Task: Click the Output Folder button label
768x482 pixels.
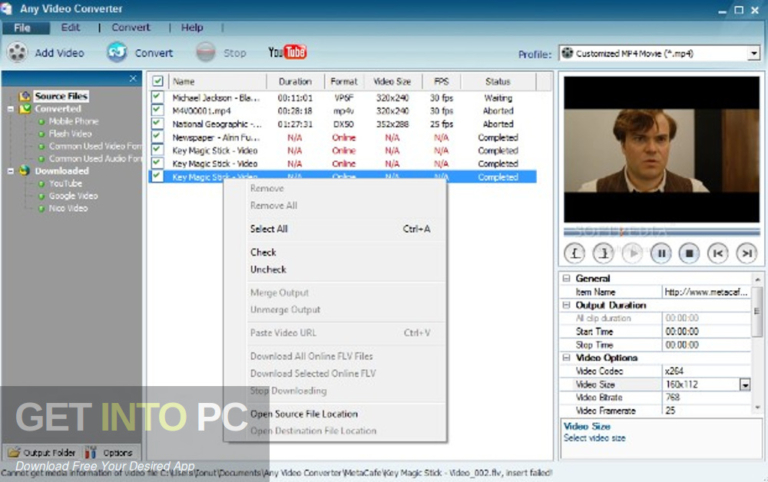Action: [49, 453]
